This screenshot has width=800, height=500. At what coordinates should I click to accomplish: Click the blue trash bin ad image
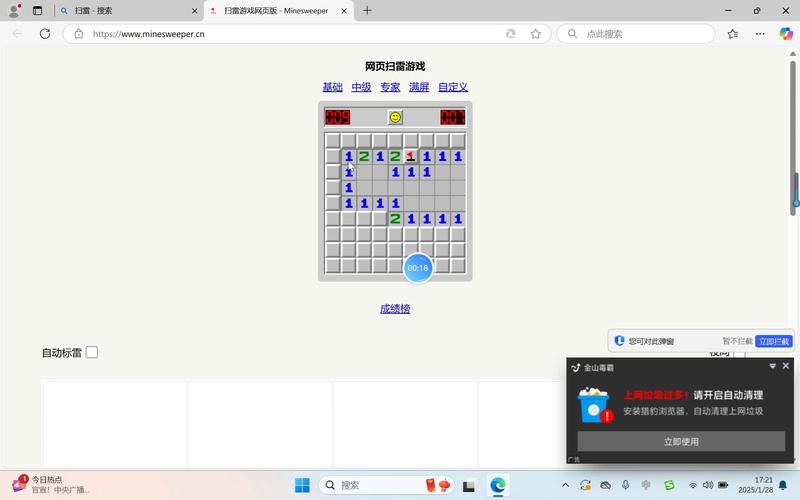click(x=595, y=405)
